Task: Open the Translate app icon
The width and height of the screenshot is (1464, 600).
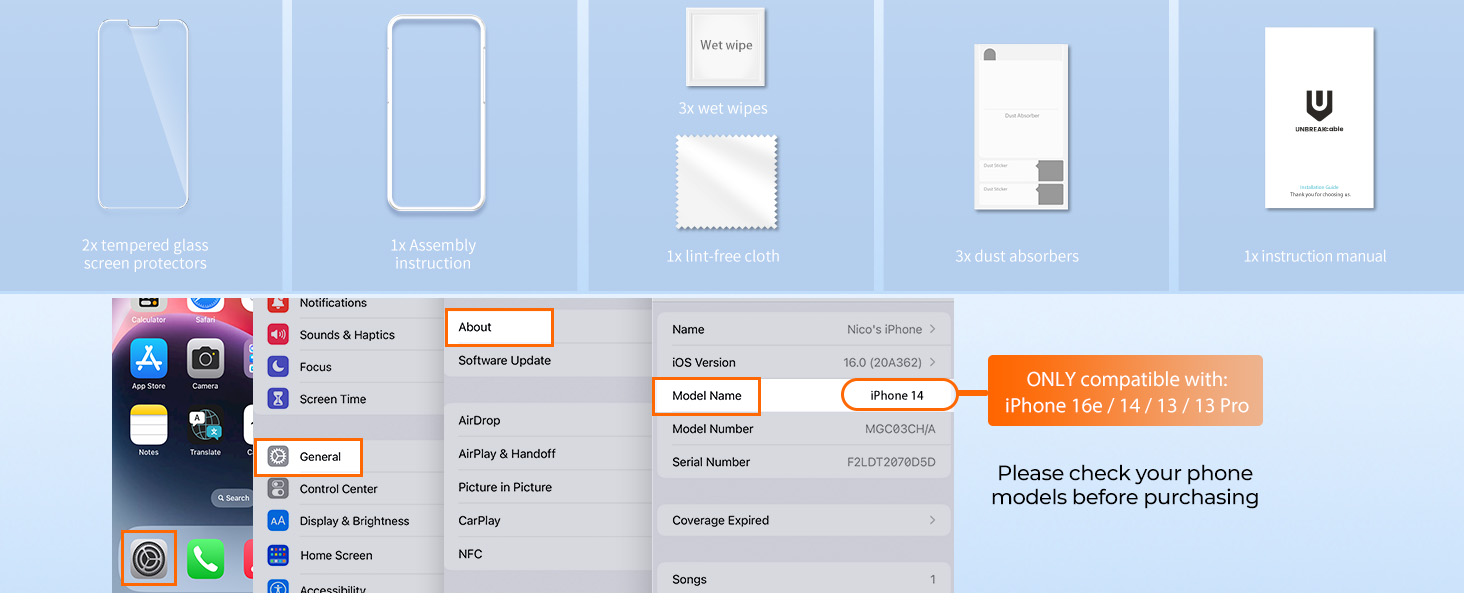Action: (x=205, y=425)
